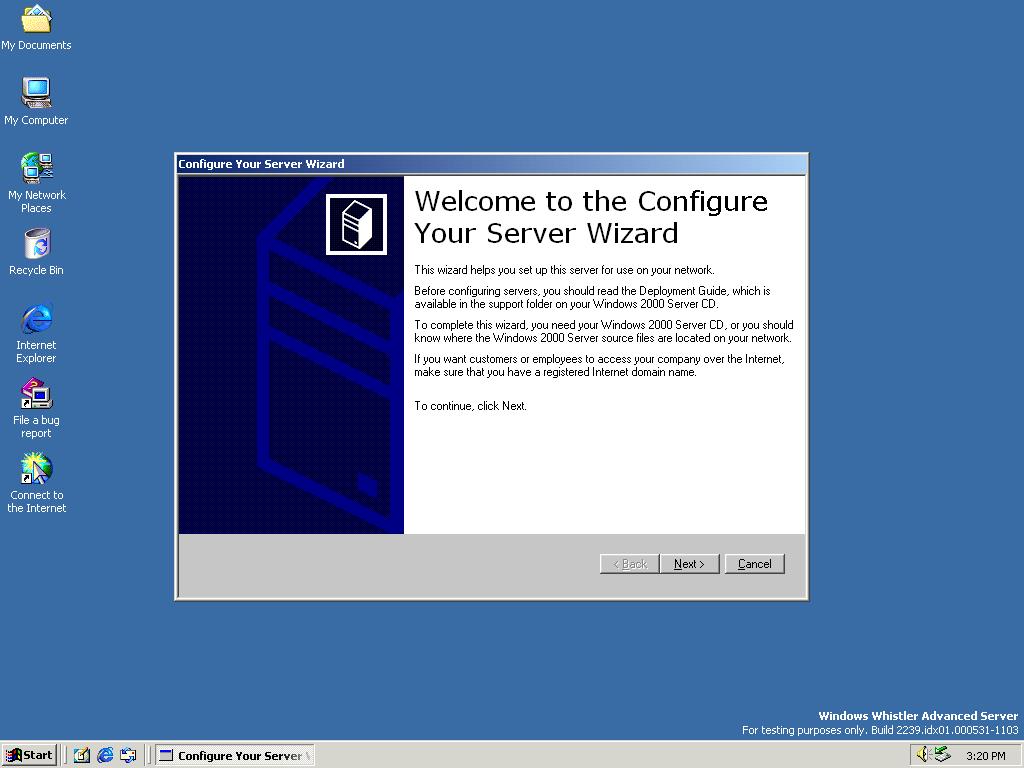
Task: Click the server icon in wizard banner
Action: 356,224
